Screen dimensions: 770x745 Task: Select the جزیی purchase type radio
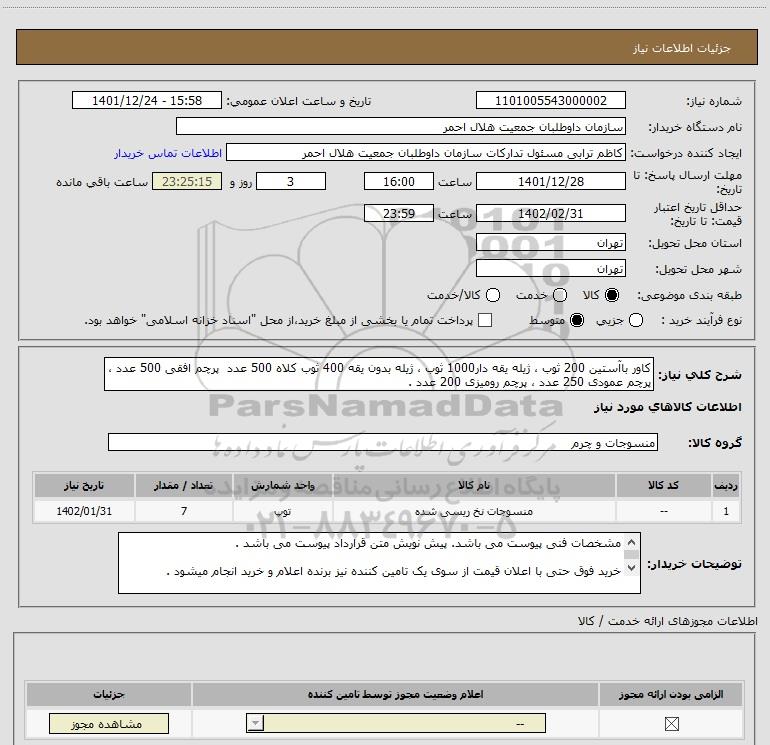[x=636, y=320]
